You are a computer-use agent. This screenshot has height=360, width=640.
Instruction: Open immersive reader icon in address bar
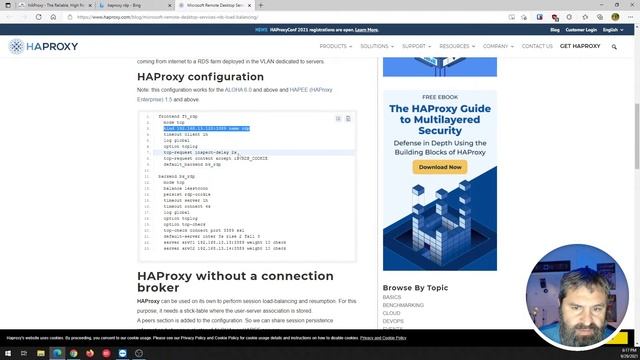point(511,17)
